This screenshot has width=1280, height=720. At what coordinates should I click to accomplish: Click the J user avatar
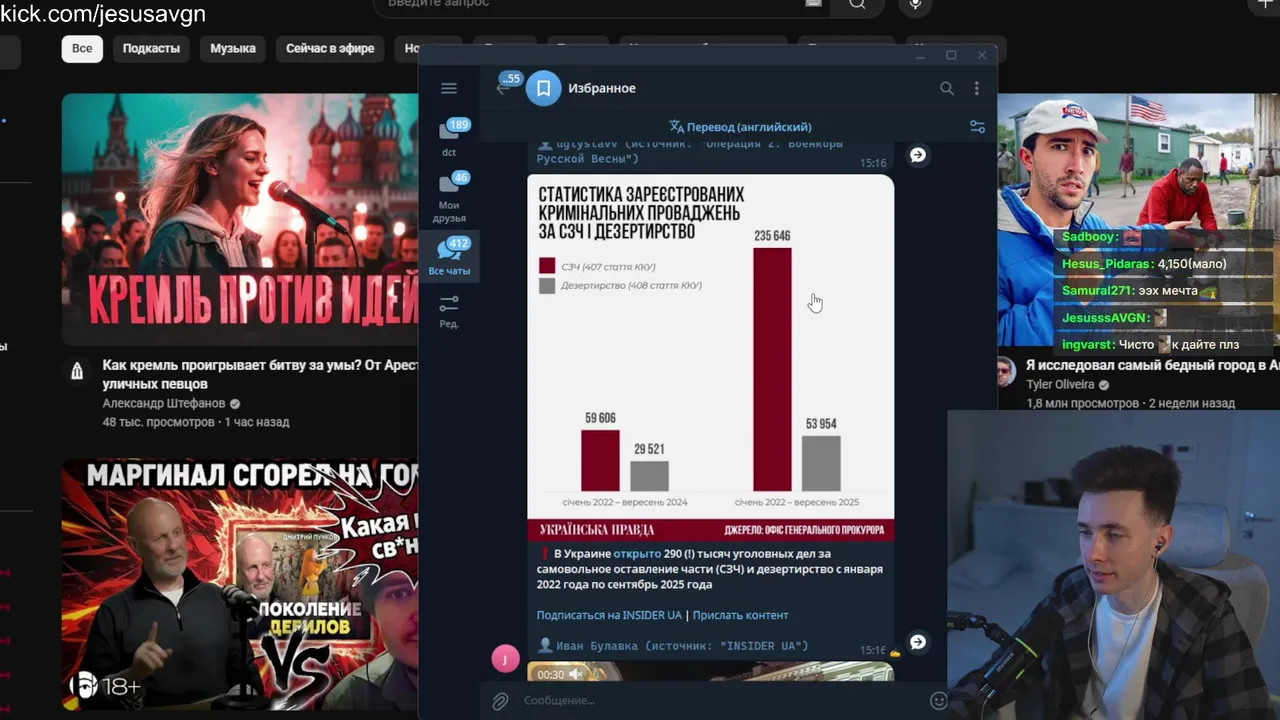(x=505, y=658)
